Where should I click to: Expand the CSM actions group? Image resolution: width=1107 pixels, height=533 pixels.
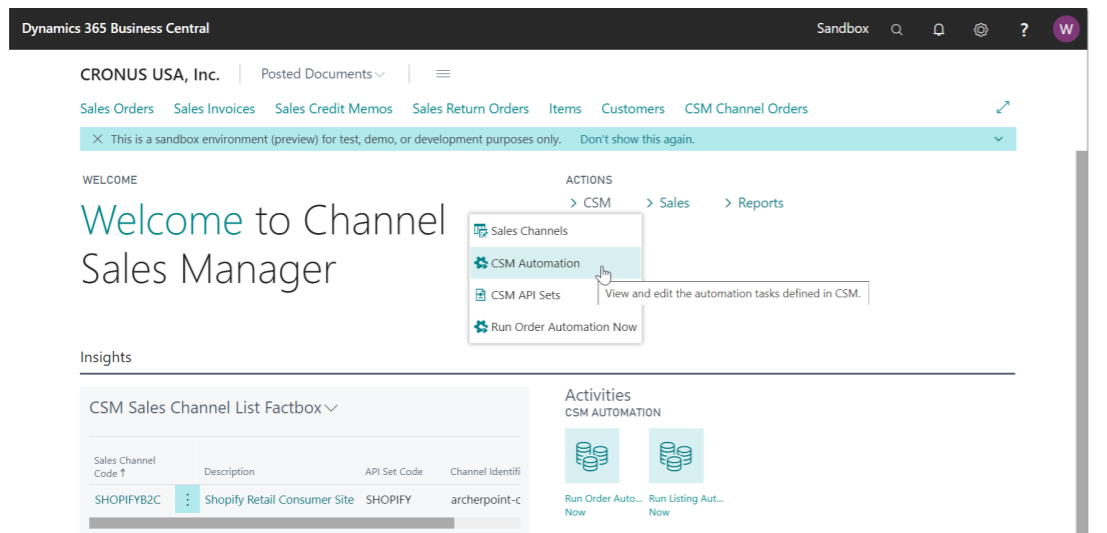pyautogui.click(x=590, y=203)
